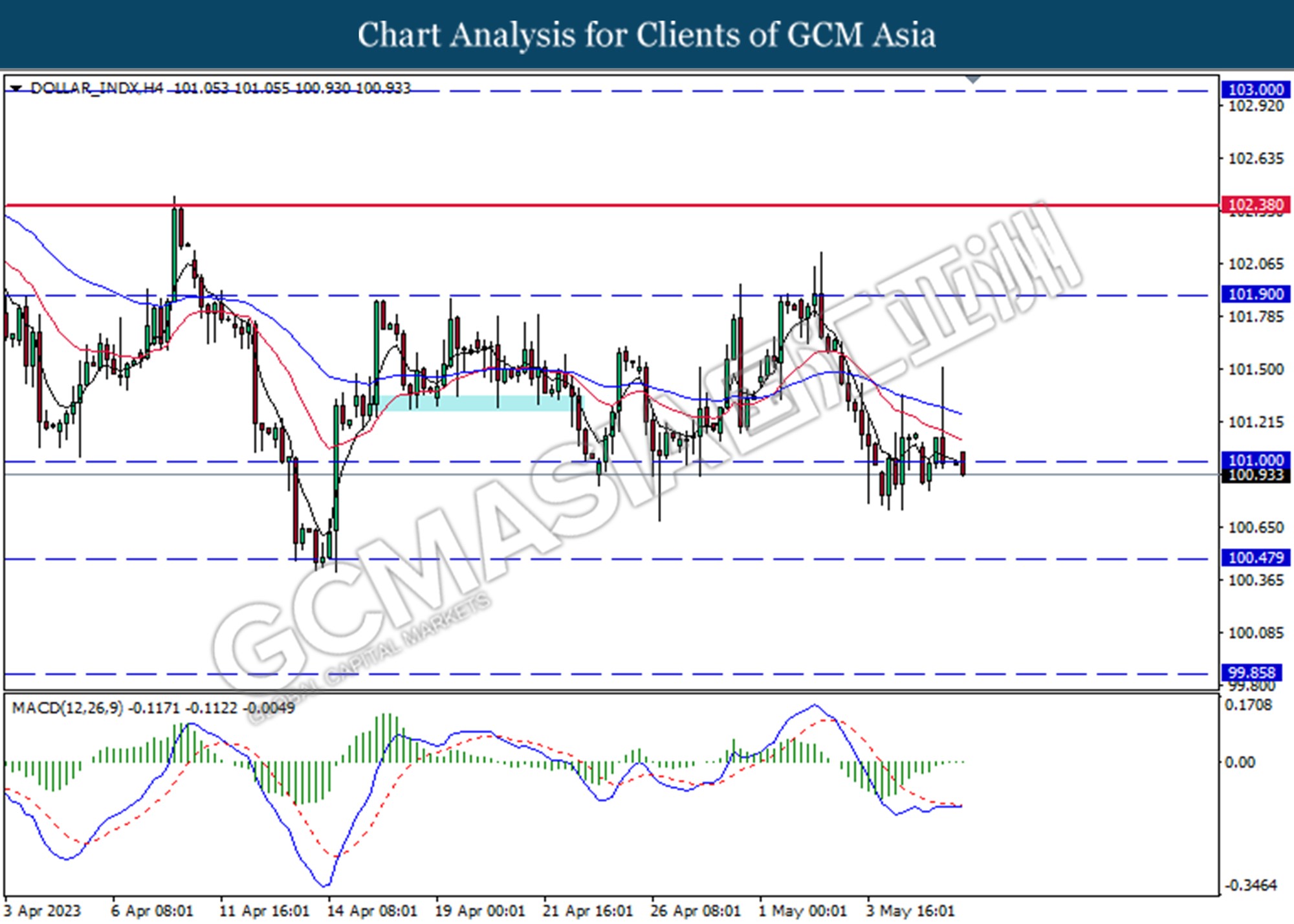The height and width of the screenshot is (924, 1294).
Task: Click the MACD(12,26,9) indicator label
Action: [67, 708]
